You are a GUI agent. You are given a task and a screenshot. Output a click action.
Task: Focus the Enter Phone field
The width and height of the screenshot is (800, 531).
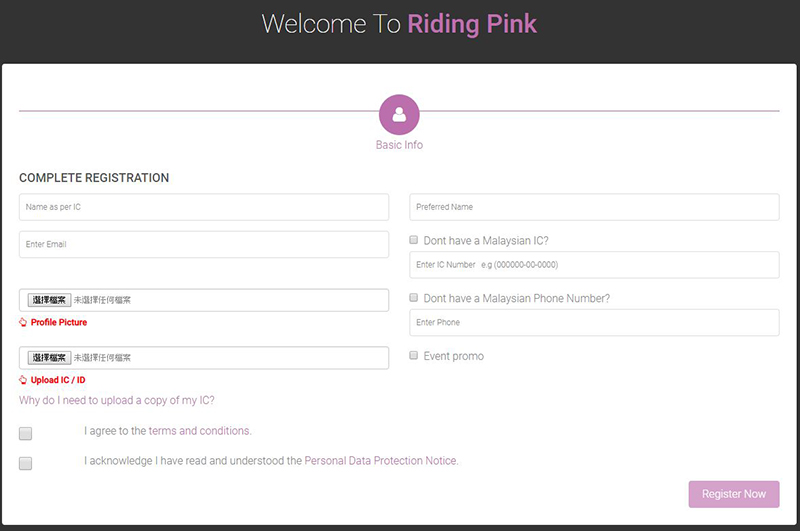[594, 322]
